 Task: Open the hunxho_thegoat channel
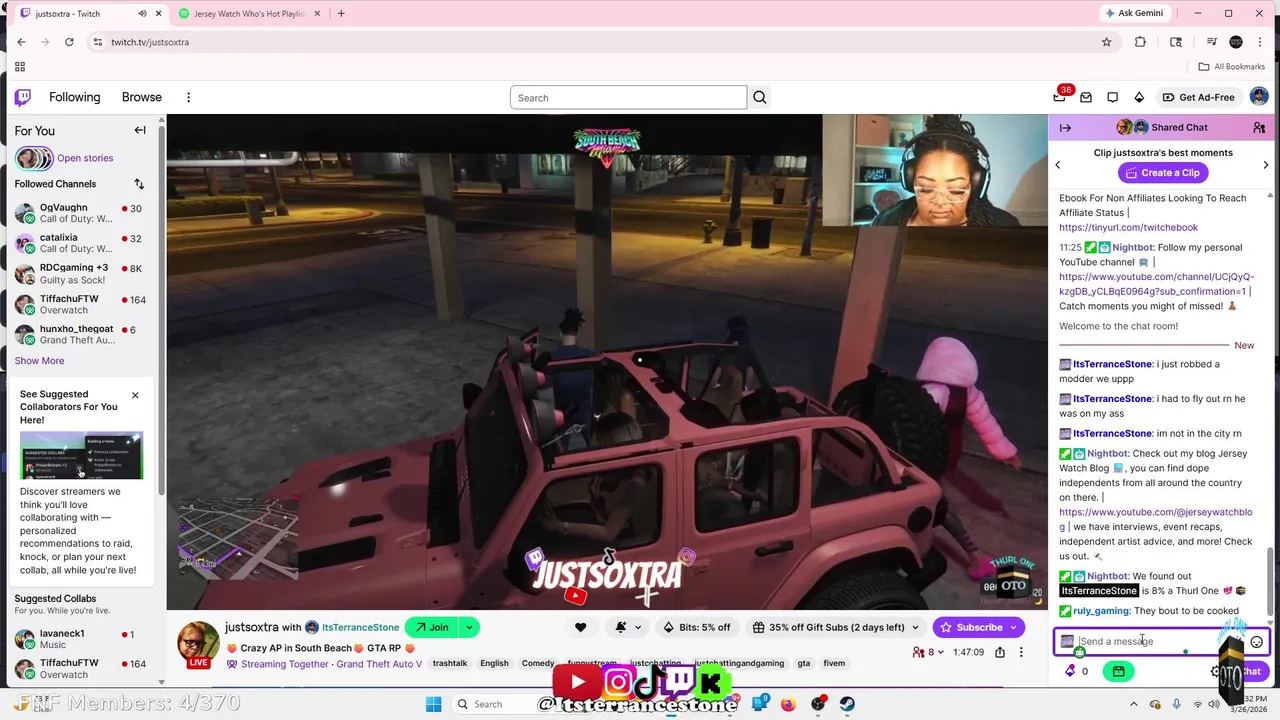[80, 335]
